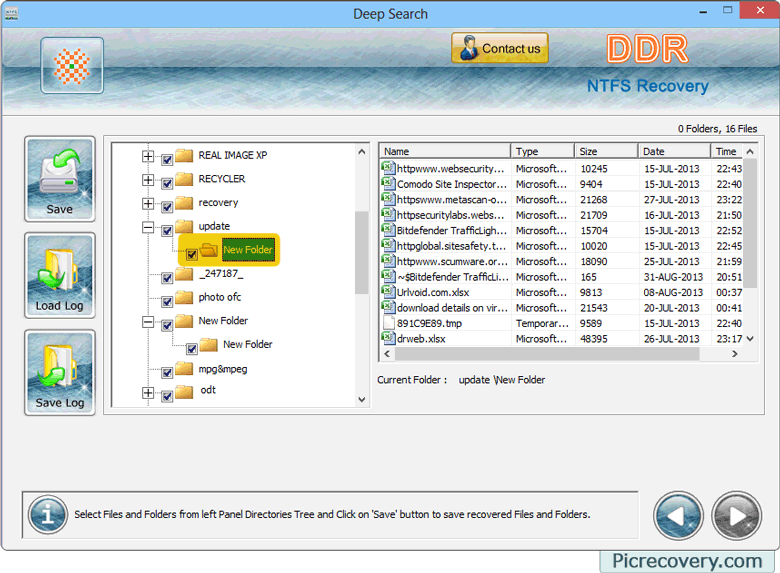Click folder icon next to mpg&mpeg
Viewport: 780px width, 573px height.
coord(184,368)
